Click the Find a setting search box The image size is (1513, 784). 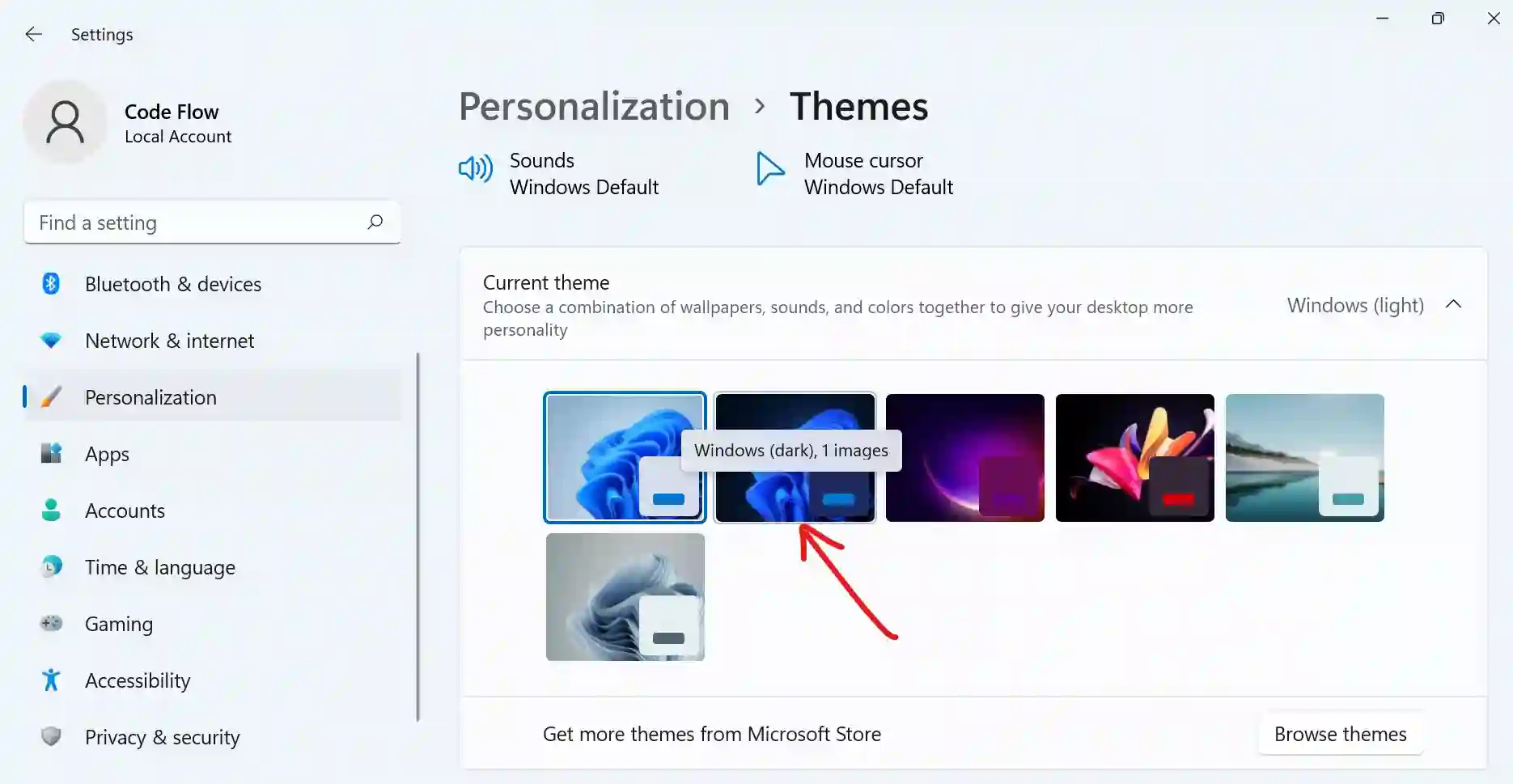click(212, 222)
